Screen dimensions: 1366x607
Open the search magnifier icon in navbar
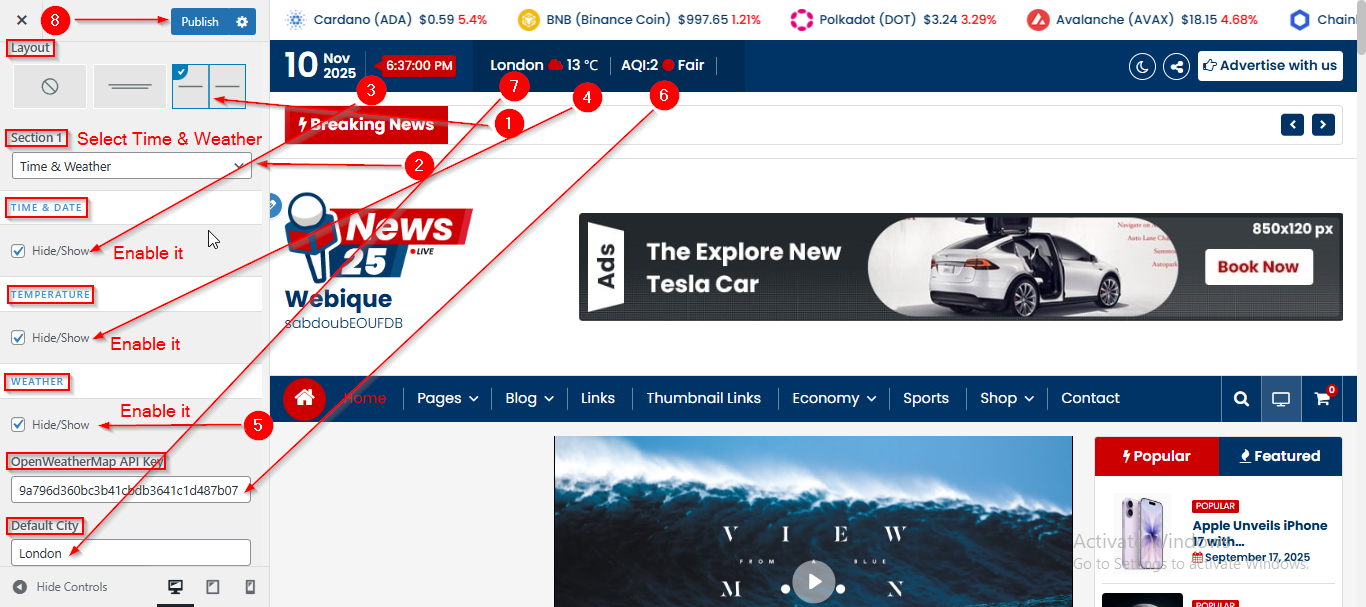[1241, 398]
